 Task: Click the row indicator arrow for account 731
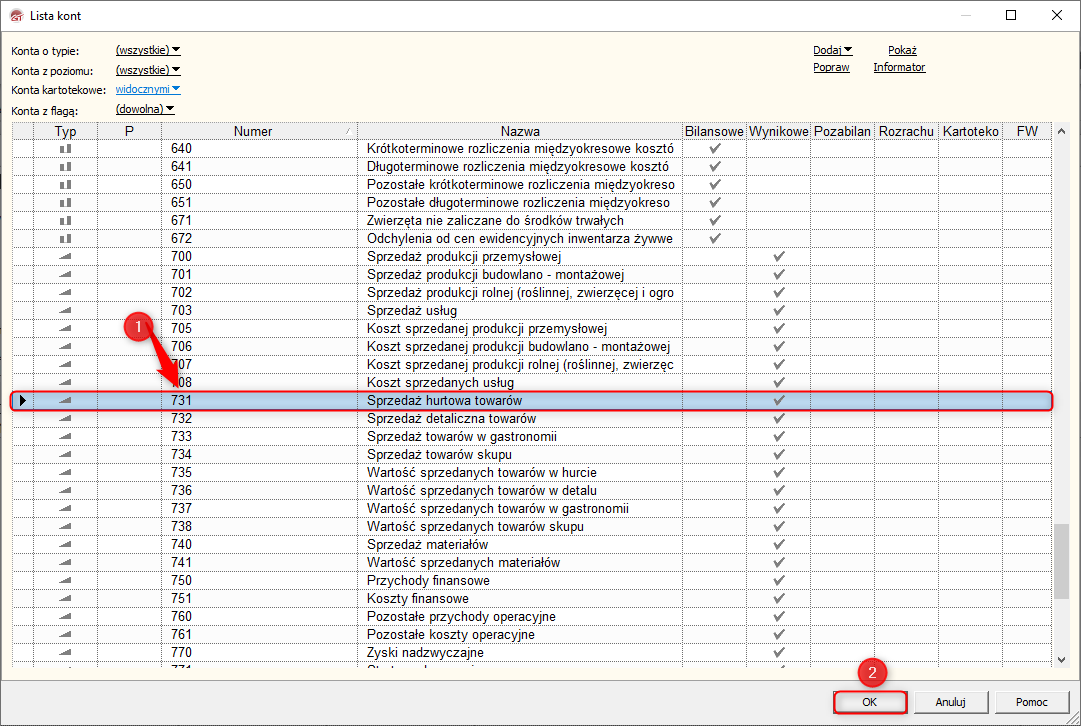[x=23, y=401]
